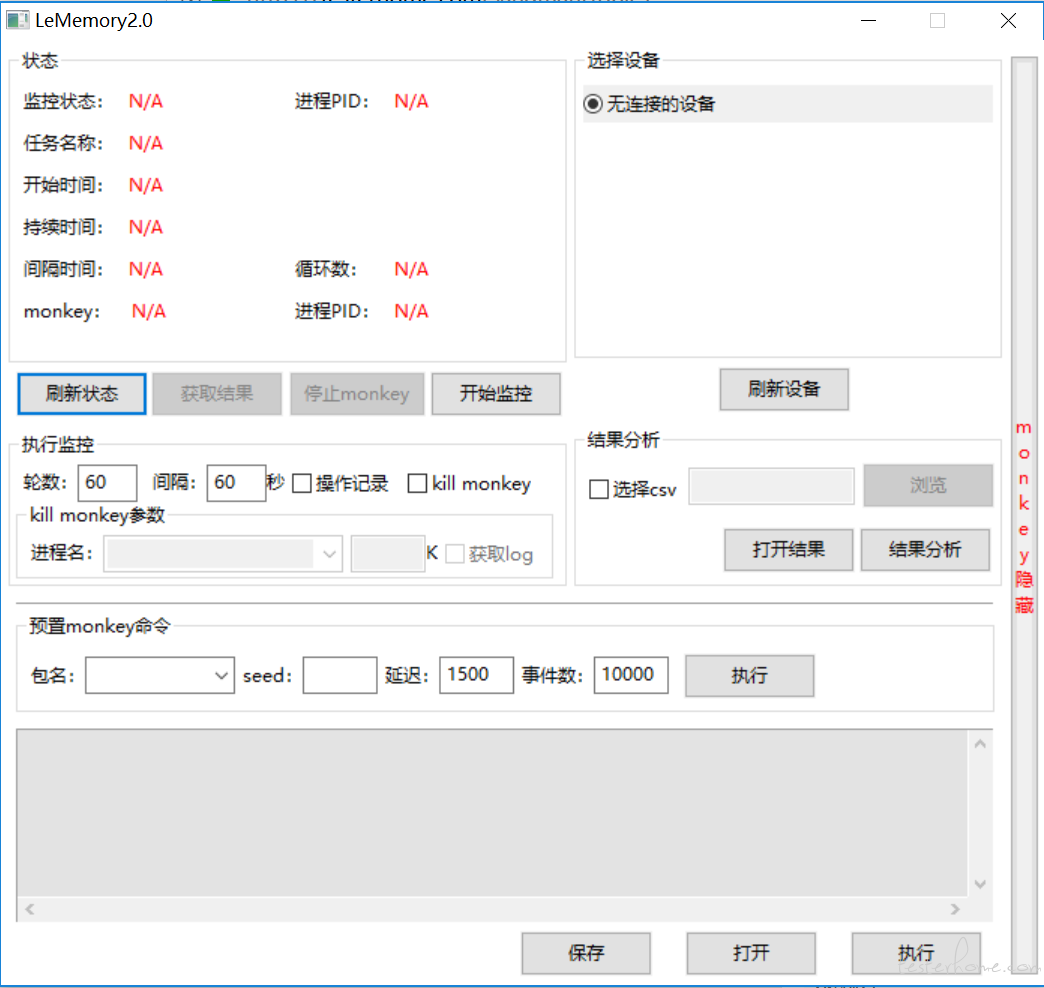
Task: Select the 无连接的设备 radio button
Action: tap(593, 104)
